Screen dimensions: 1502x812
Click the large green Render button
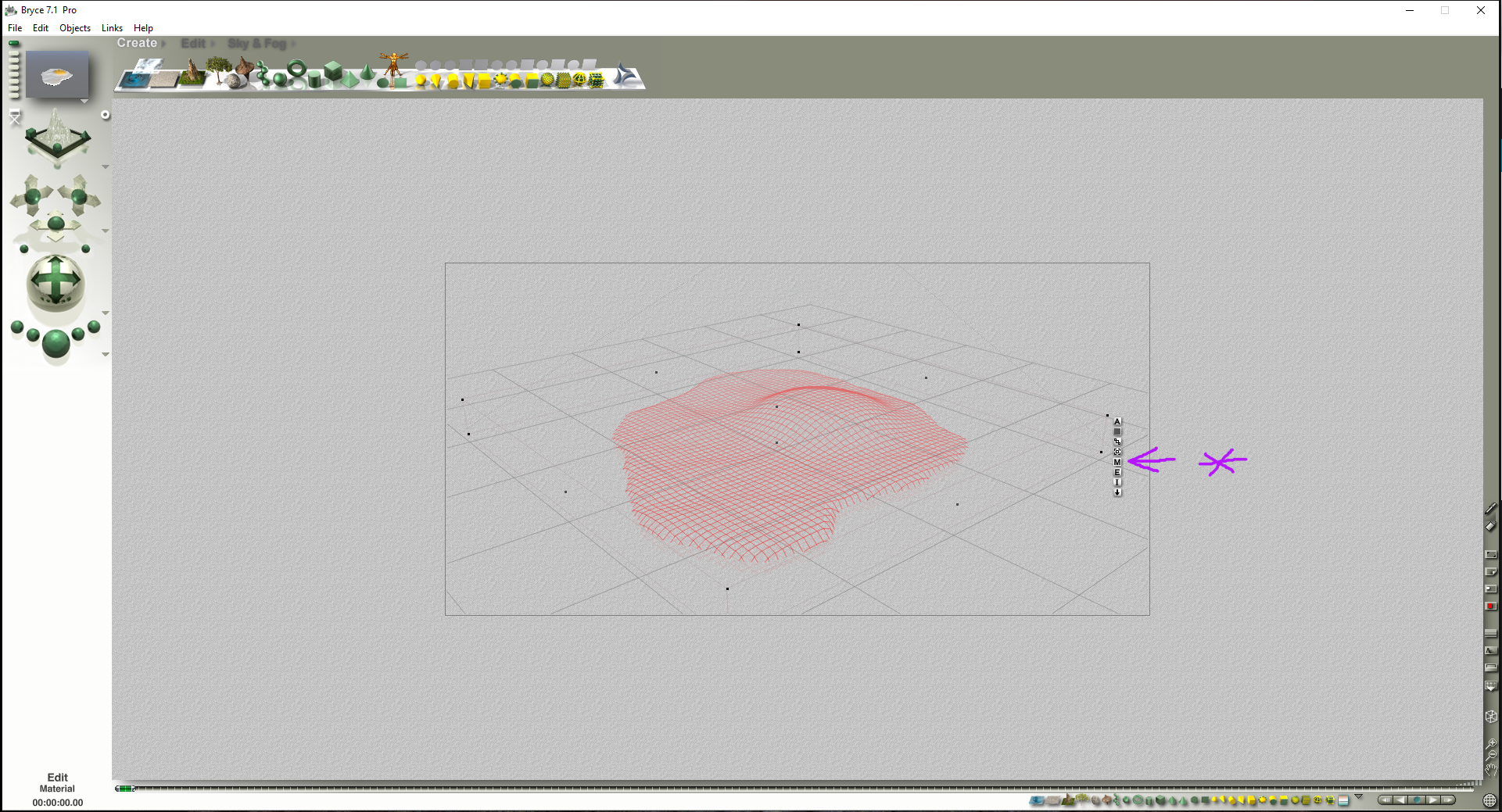click(56, 343)
